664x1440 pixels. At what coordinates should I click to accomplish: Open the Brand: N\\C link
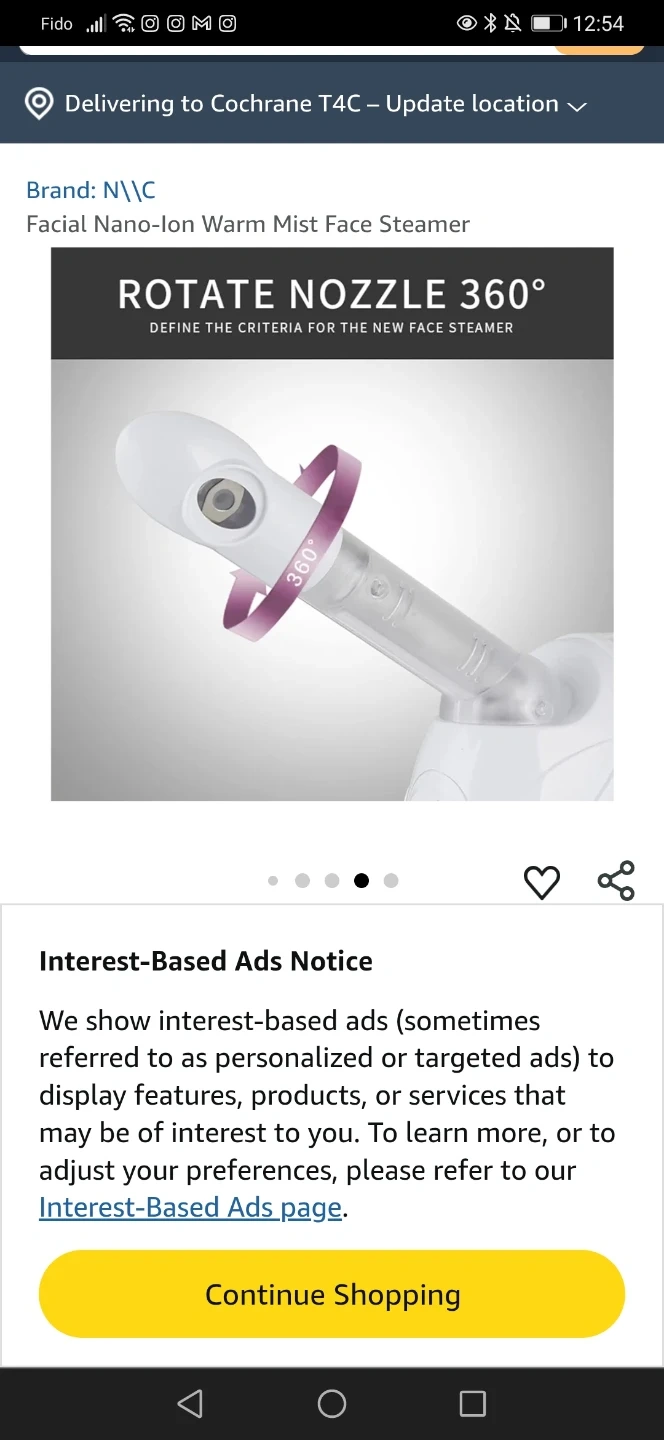(x=91, y=190)
